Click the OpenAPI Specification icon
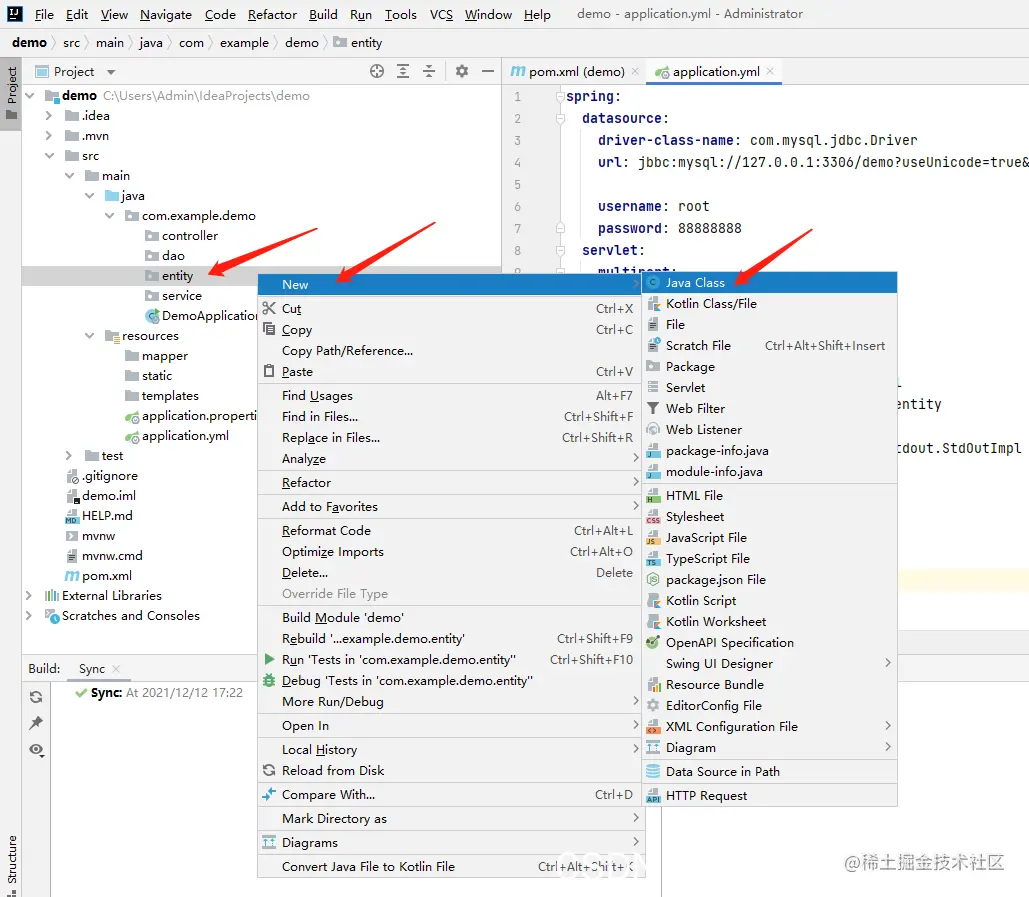 pyautogui.click(x=653, y=642)
